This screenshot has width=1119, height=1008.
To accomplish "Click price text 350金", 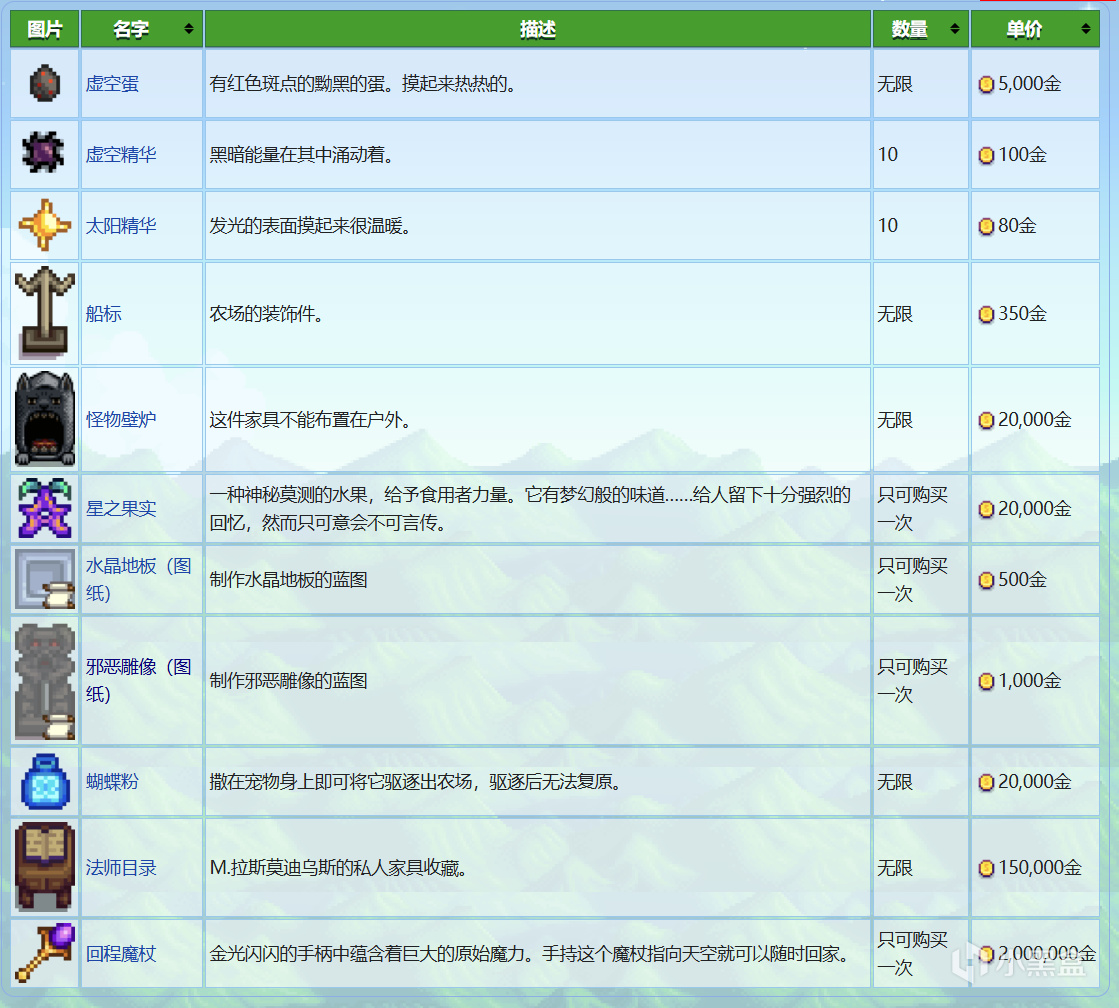I will [x=1023, y=313].
